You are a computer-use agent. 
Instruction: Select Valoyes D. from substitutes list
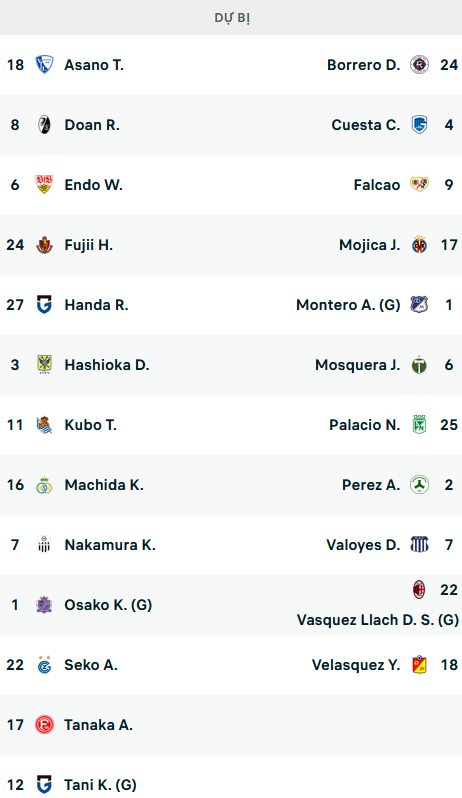363,545
